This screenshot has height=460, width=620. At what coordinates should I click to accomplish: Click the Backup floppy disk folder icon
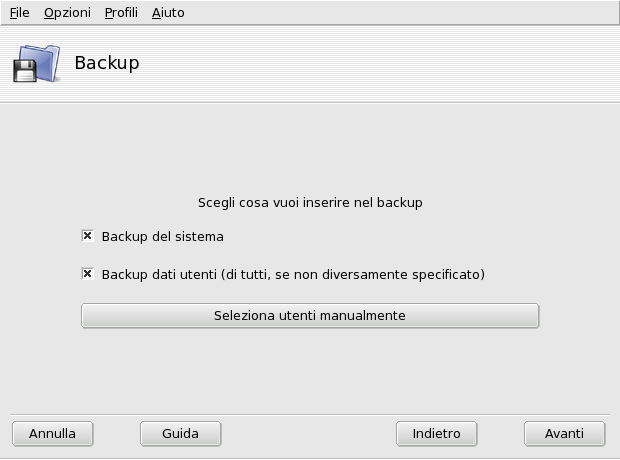coord(36,63)
